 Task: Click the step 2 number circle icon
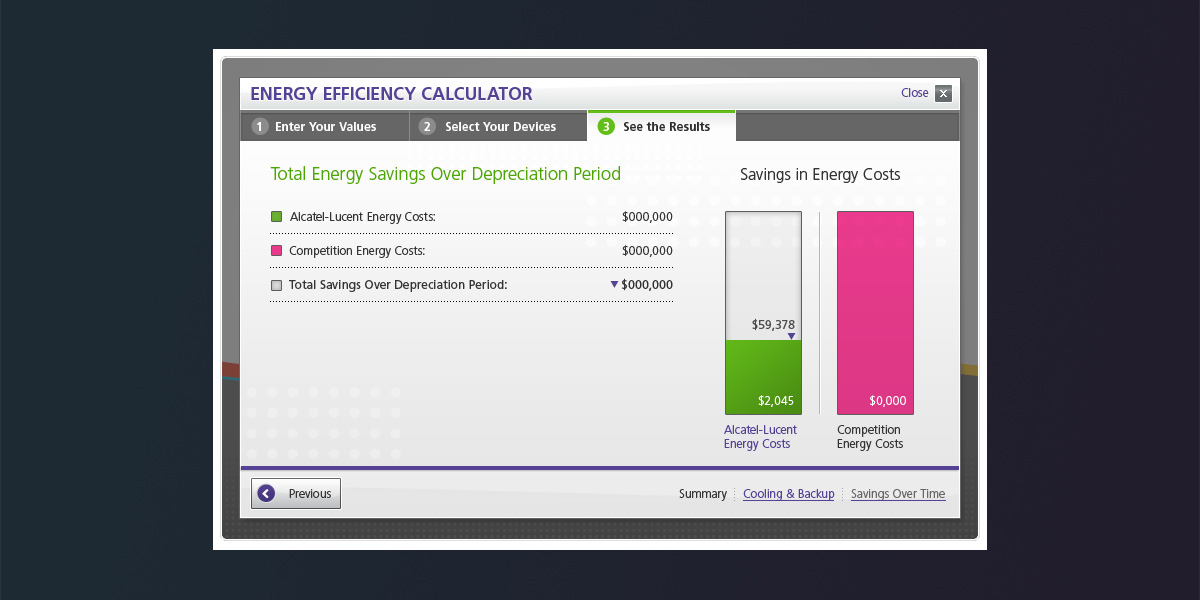[427, 127]
